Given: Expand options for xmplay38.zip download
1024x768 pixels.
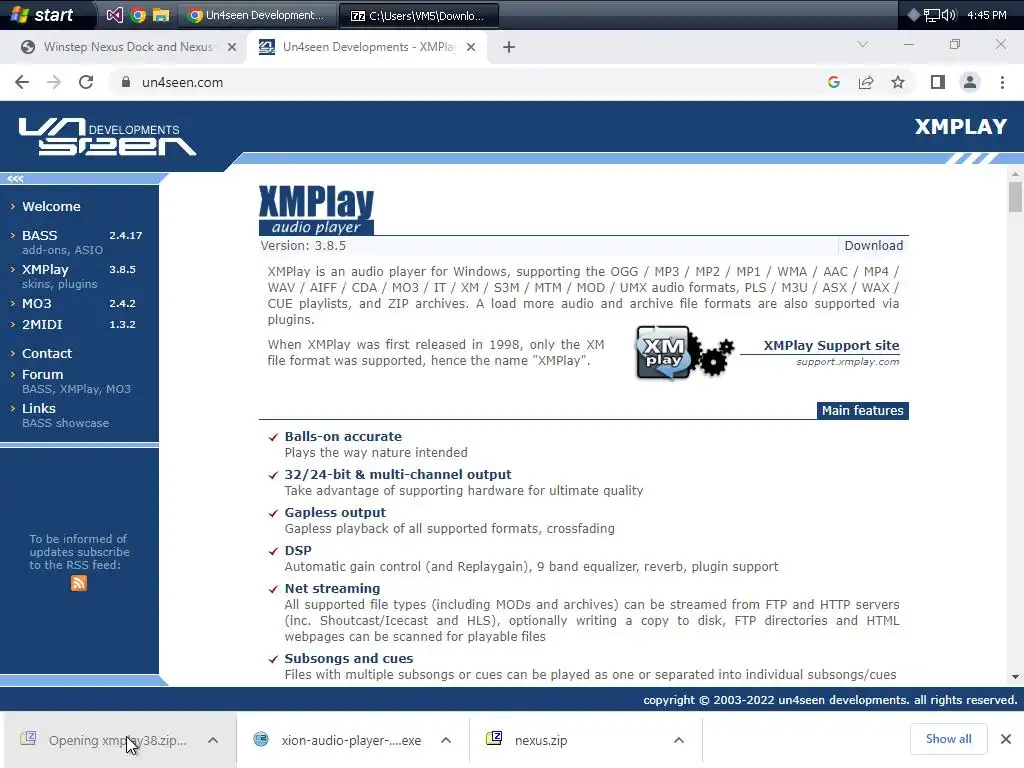Looking at the screenshot, I should [213, 741].
